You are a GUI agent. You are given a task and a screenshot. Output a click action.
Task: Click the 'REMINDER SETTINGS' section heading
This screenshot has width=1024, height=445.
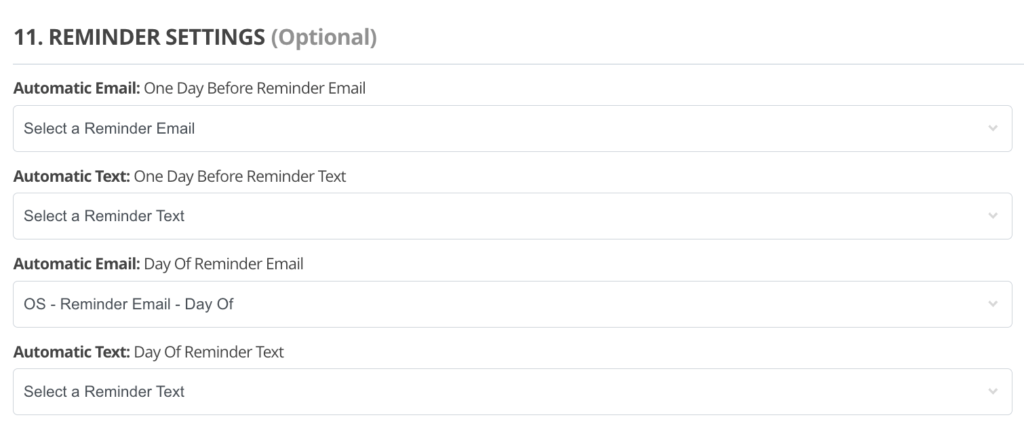[x=157, y=38]
